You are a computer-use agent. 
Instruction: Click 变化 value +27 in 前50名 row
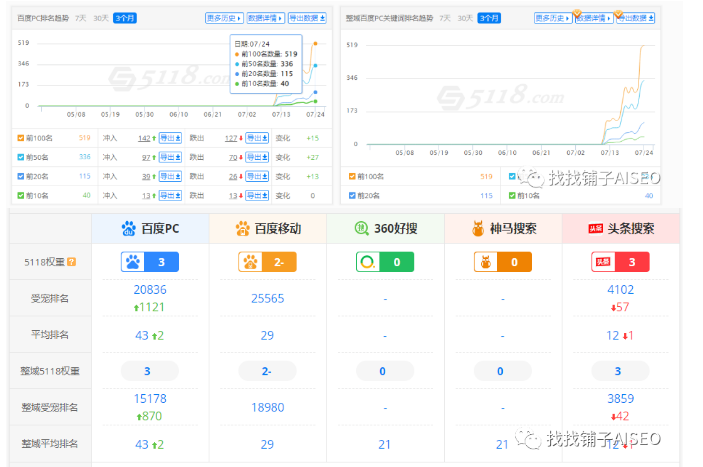click(312, 157)
